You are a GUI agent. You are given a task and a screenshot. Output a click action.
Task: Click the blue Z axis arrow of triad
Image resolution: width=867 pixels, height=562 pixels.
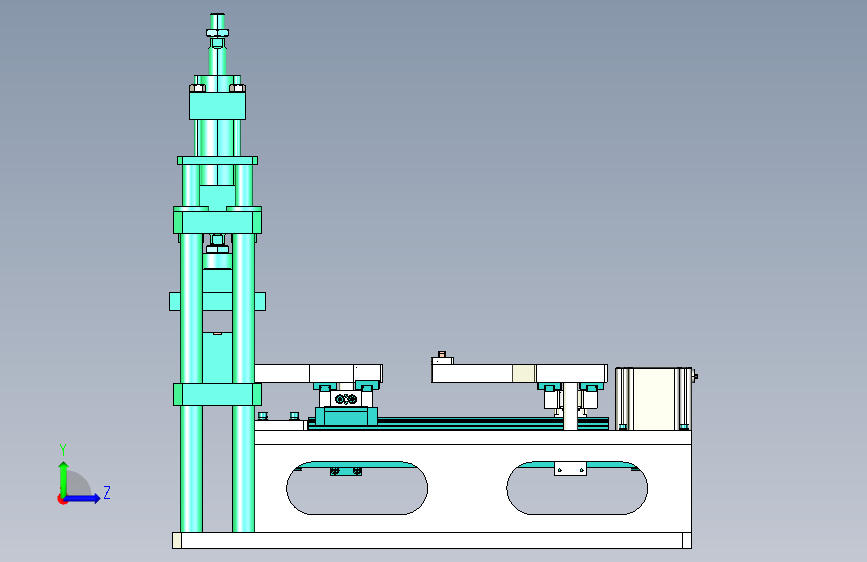83,498
